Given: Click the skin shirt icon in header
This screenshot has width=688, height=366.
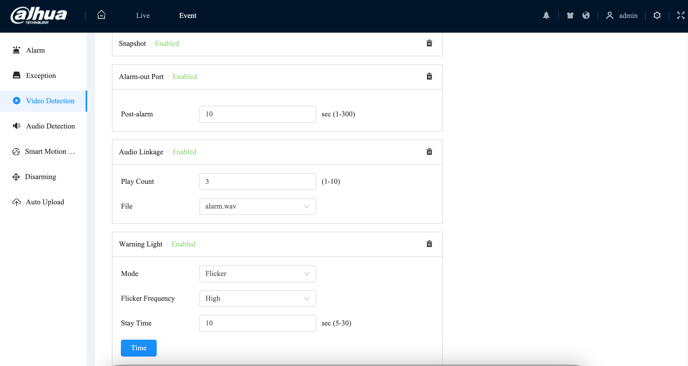Looking at the screenshot, I should coord(570,15).
